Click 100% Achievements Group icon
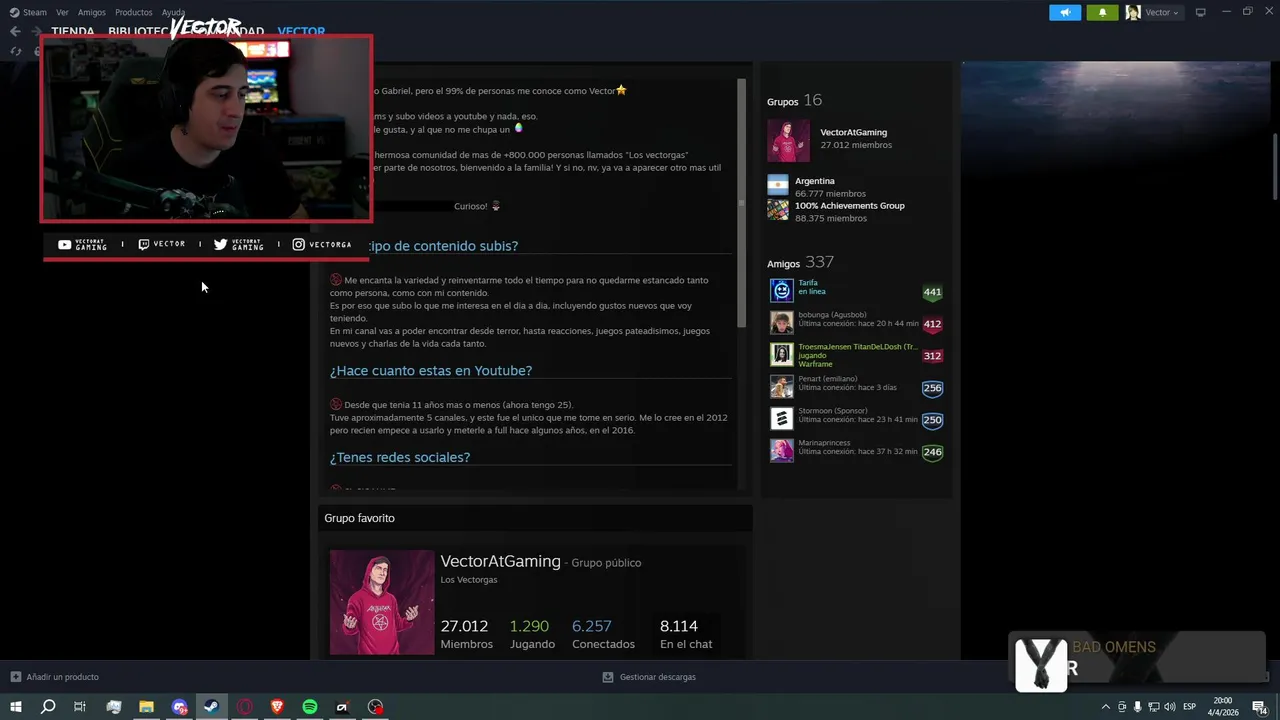 pos(778,209)
